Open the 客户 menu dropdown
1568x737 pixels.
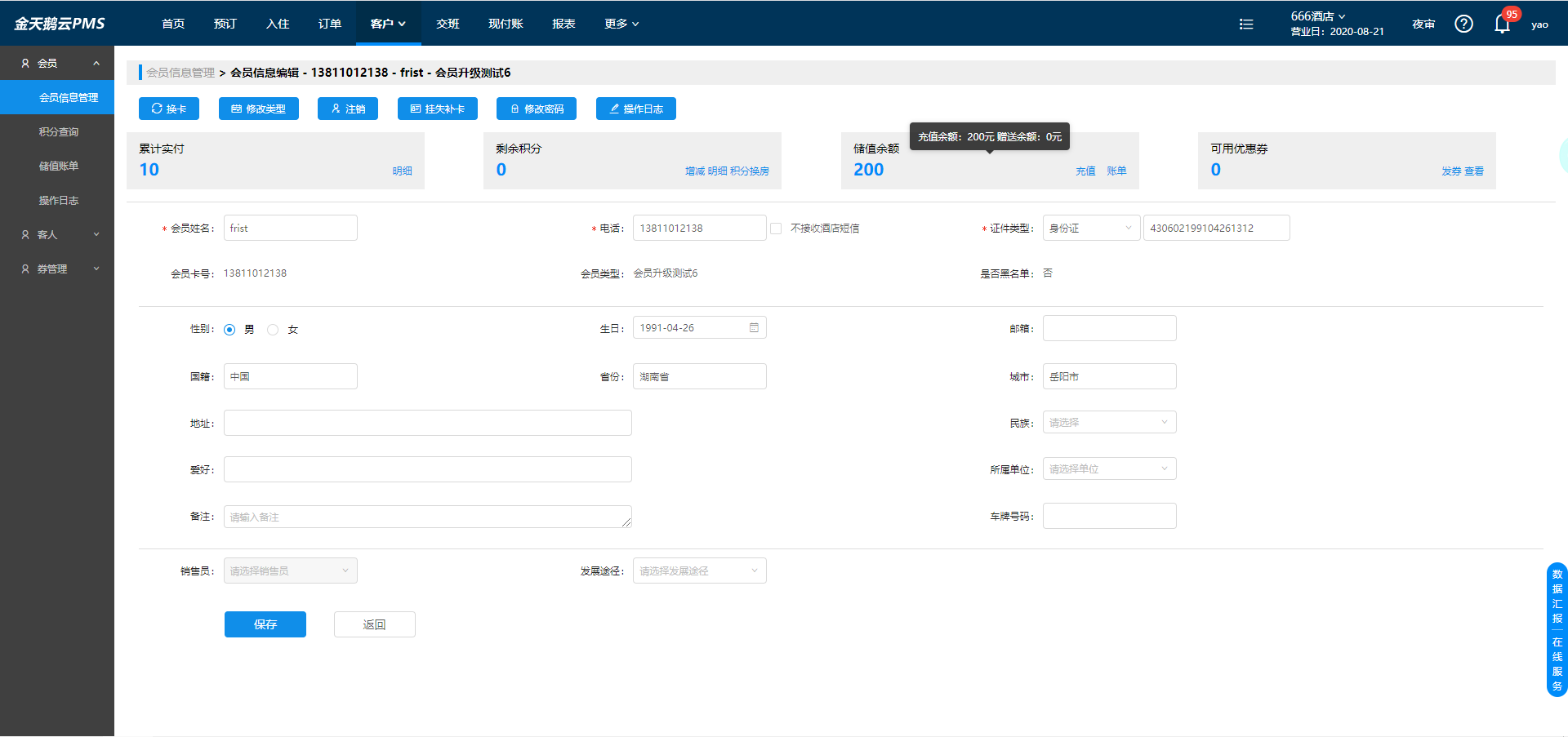[x=388, y=24]
